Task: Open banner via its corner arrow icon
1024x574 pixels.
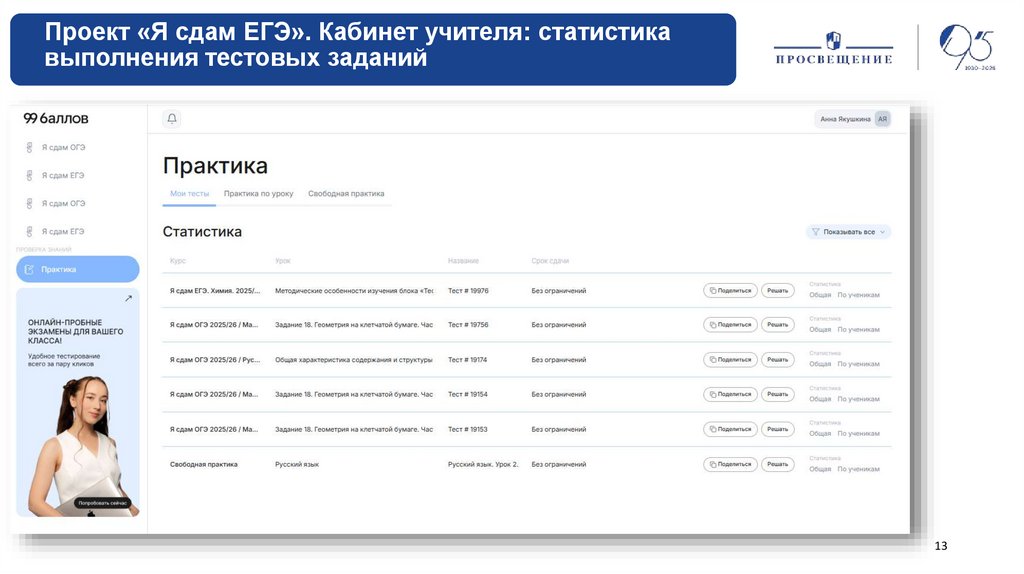Action: pos(129,298)
